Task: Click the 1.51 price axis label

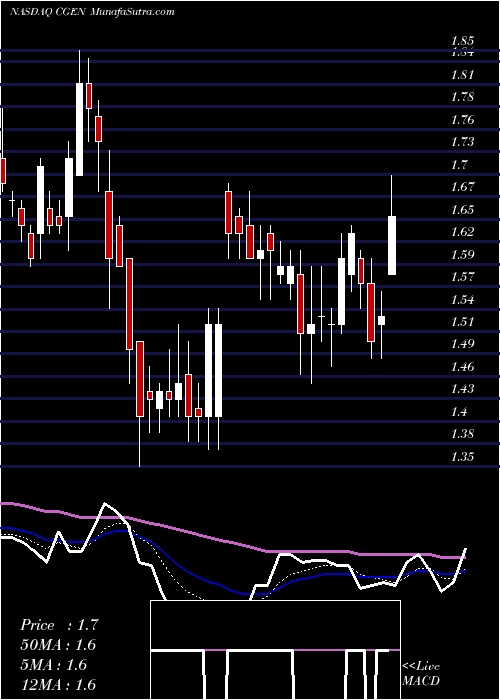Action: coord(463,321)
